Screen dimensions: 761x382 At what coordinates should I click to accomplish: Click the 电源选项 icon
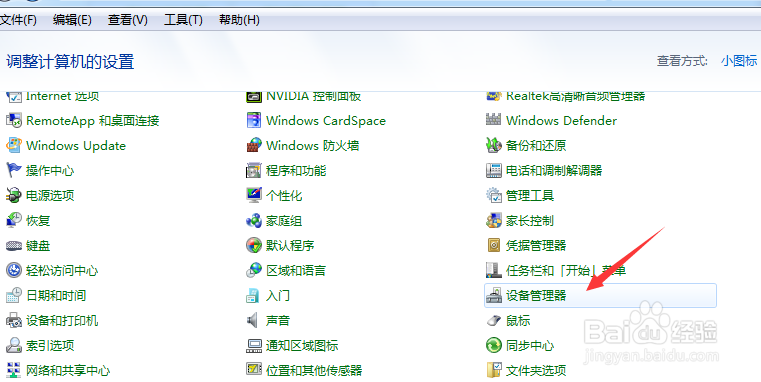[14, 196]
